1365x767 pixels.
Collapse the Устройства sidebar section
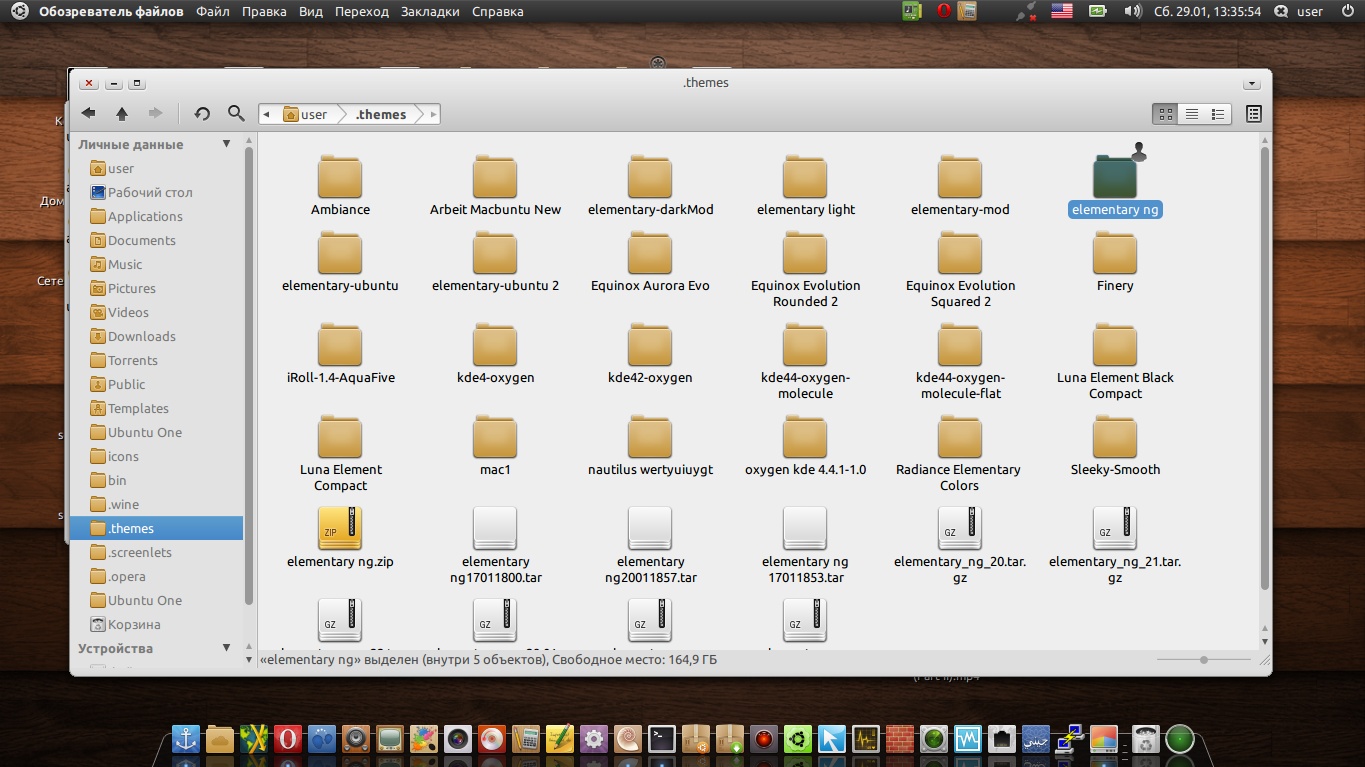pyautogui.click(x=227, y=648)
